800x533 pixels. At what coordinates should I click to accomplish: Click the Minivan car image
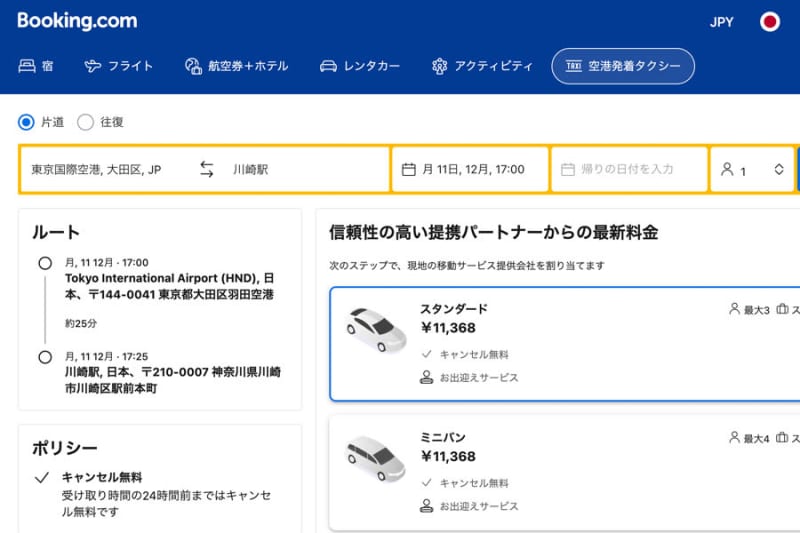(375, 458)
